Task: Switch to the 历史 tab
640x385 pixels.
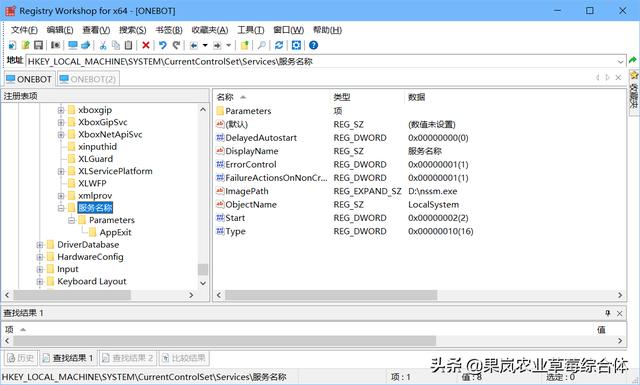Action: point(21,358)
